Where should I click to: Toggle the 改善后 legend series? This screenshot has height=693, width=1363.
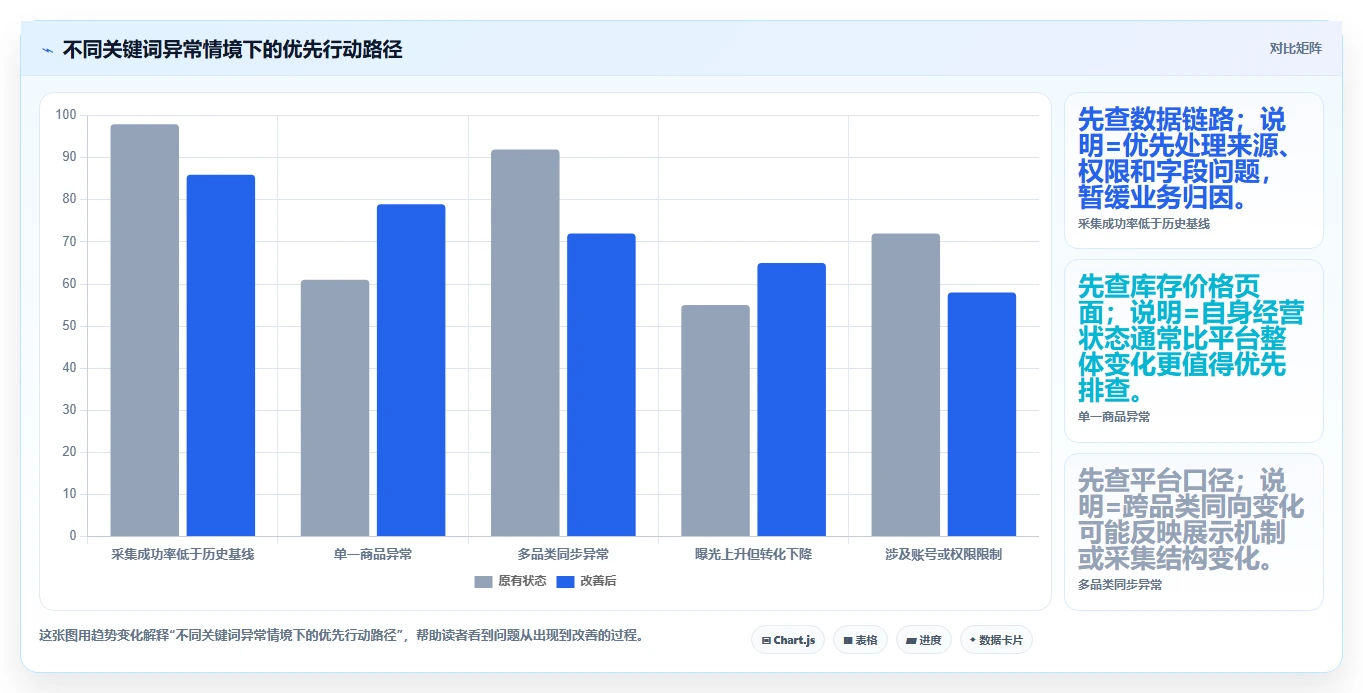pos(587,581)
